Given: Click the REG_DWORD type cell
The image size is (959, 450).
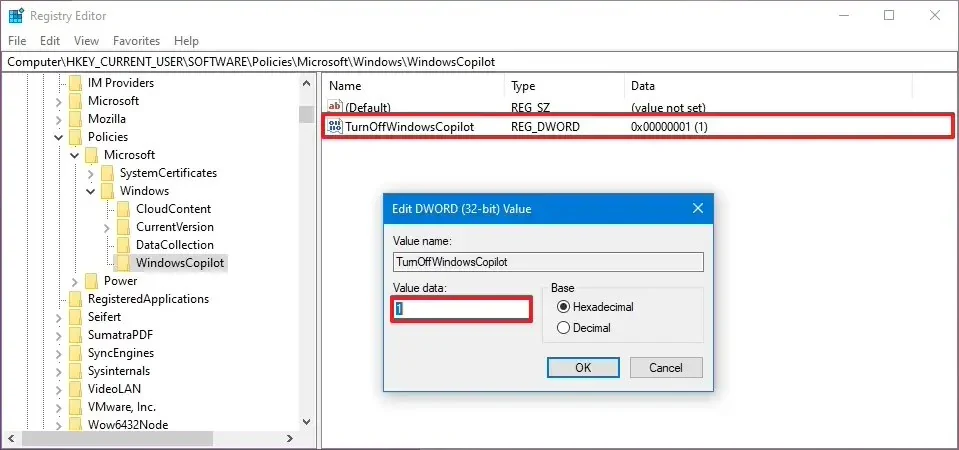Looking at the screenshot, I should pos(546,127).
